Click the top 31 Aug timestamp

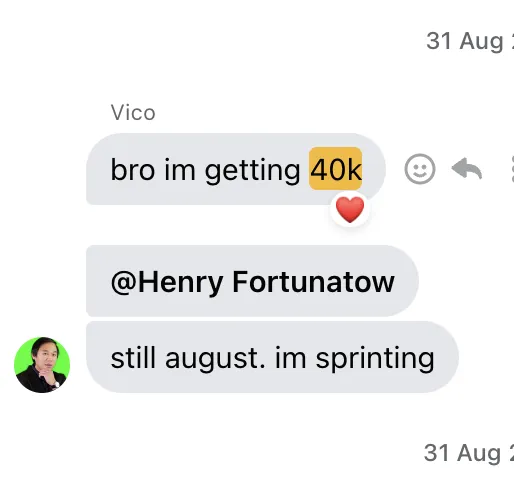(x=470, y=41)
